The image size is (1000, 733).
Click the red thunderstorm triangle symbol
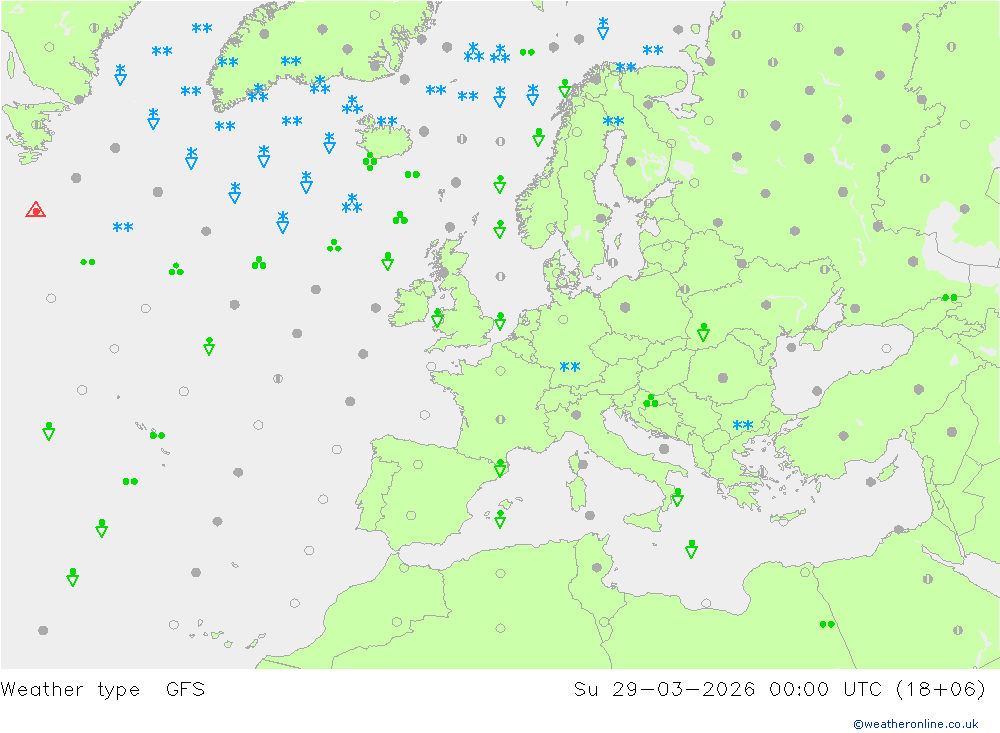(36, 209)
